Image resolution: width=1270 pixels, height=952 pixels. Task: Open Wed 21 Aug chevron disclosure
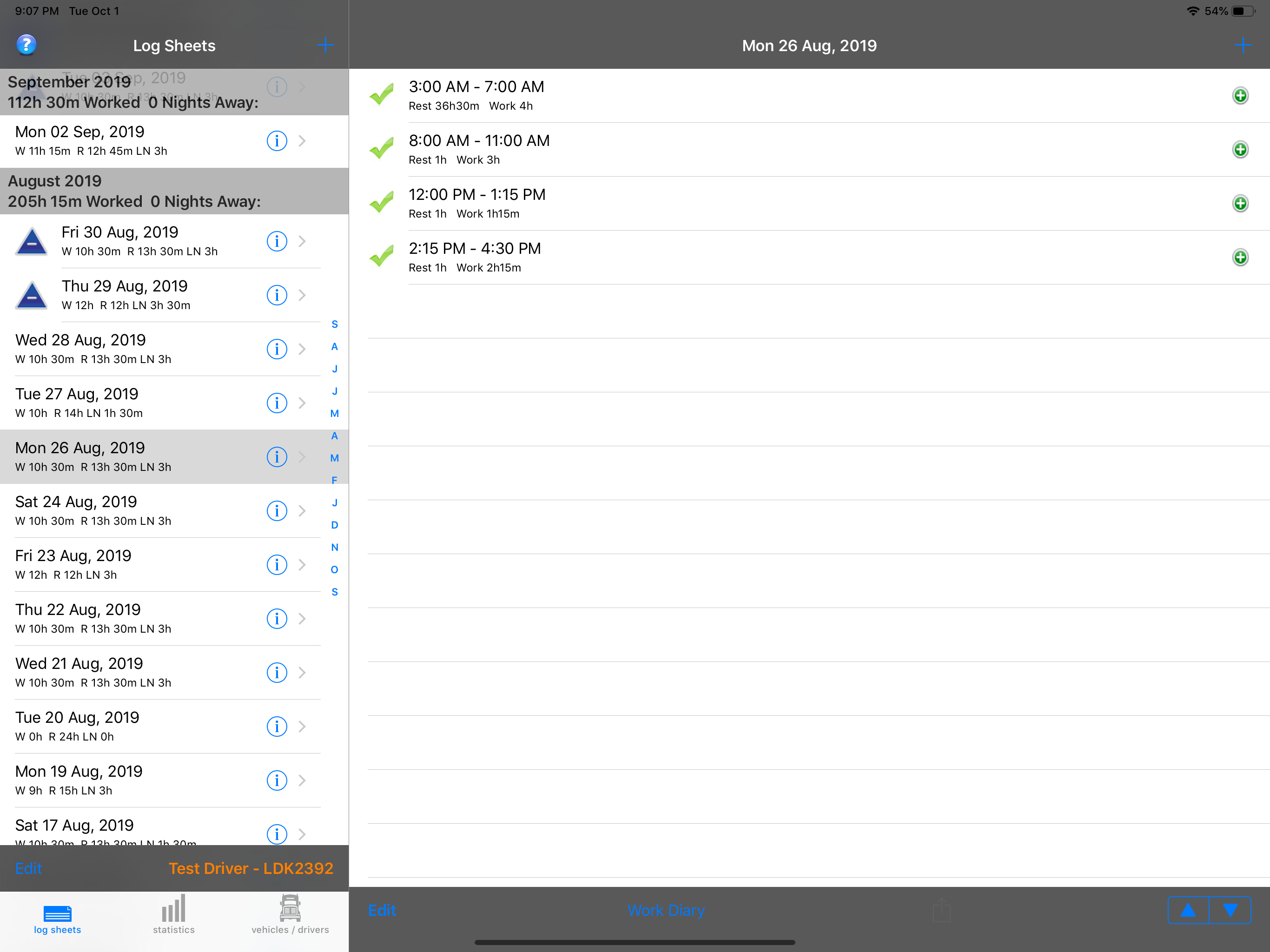302,673
